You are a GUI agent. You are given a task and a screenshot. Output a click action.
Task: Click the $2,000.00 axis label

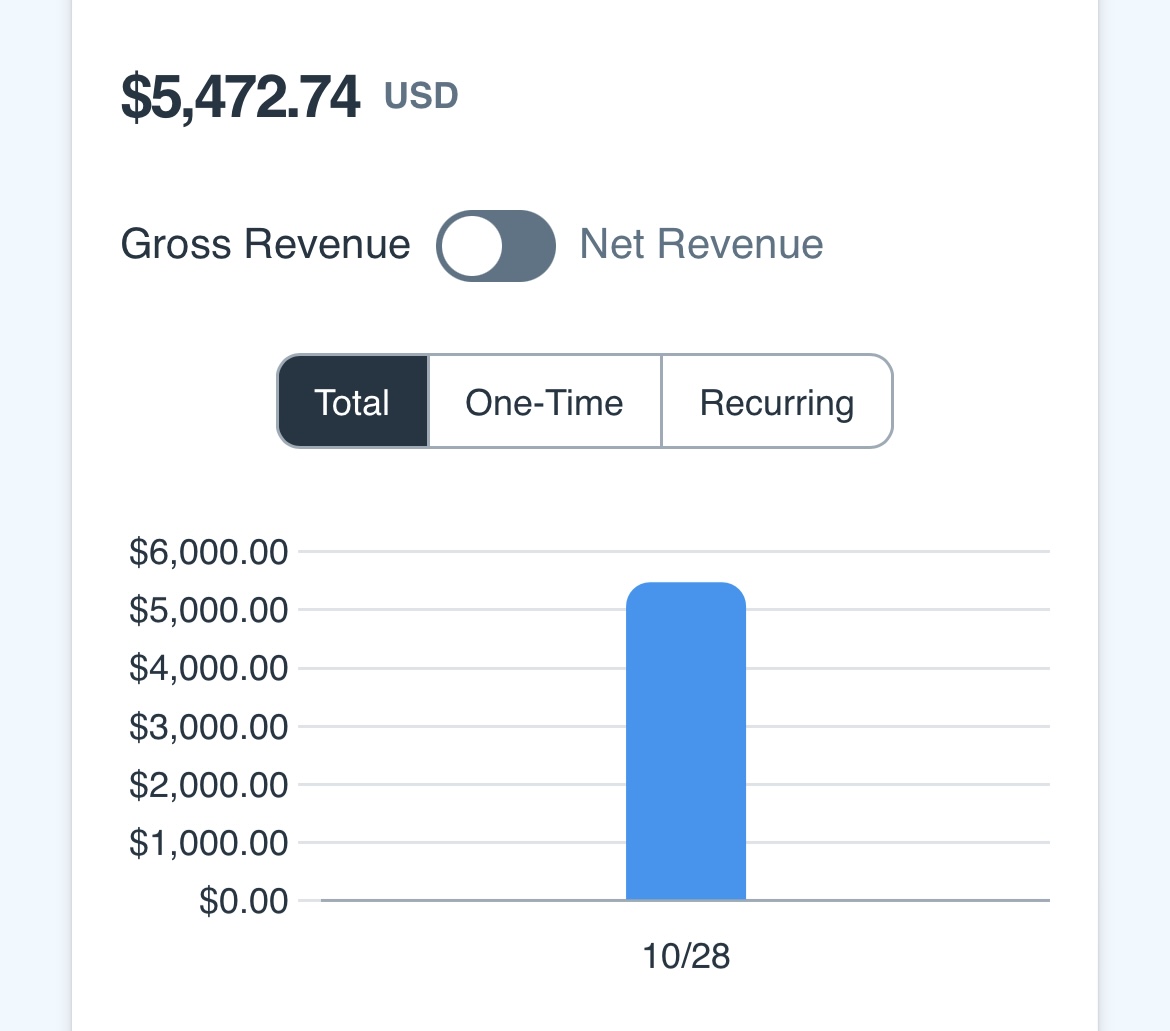pos(208,785)
